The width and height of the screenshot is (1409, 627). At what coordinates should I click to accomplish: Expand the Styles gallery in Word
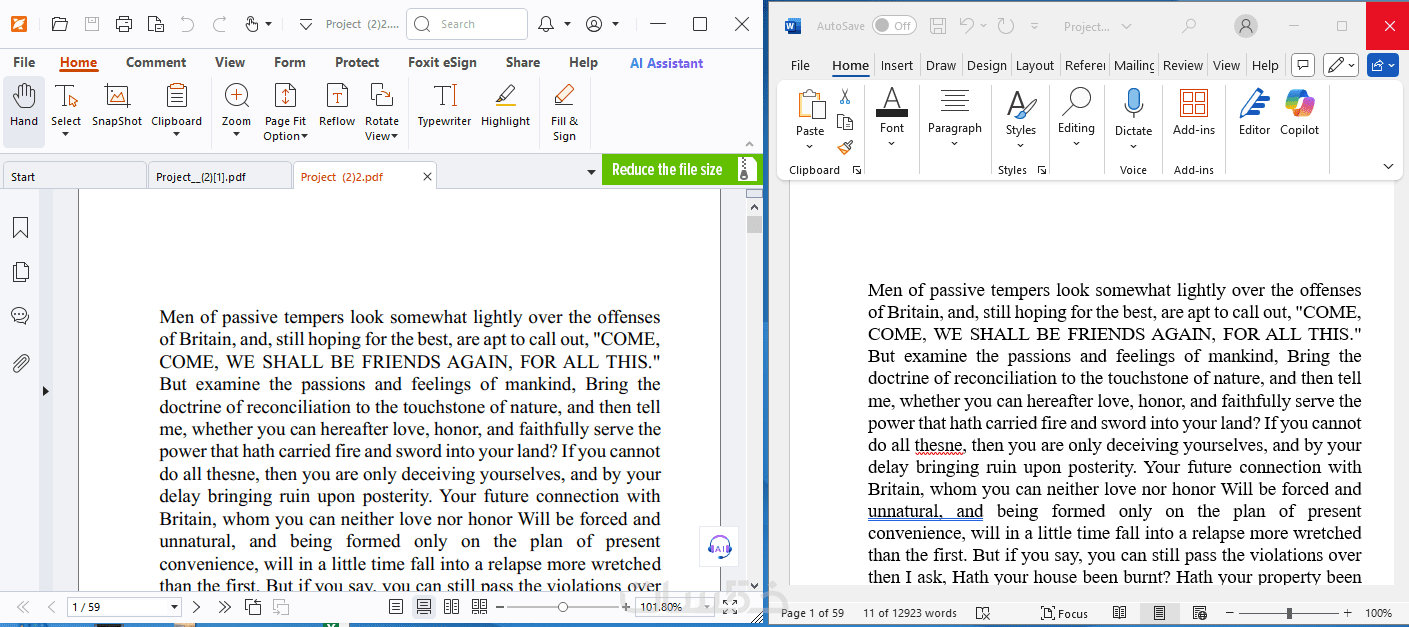(1021, 143)
